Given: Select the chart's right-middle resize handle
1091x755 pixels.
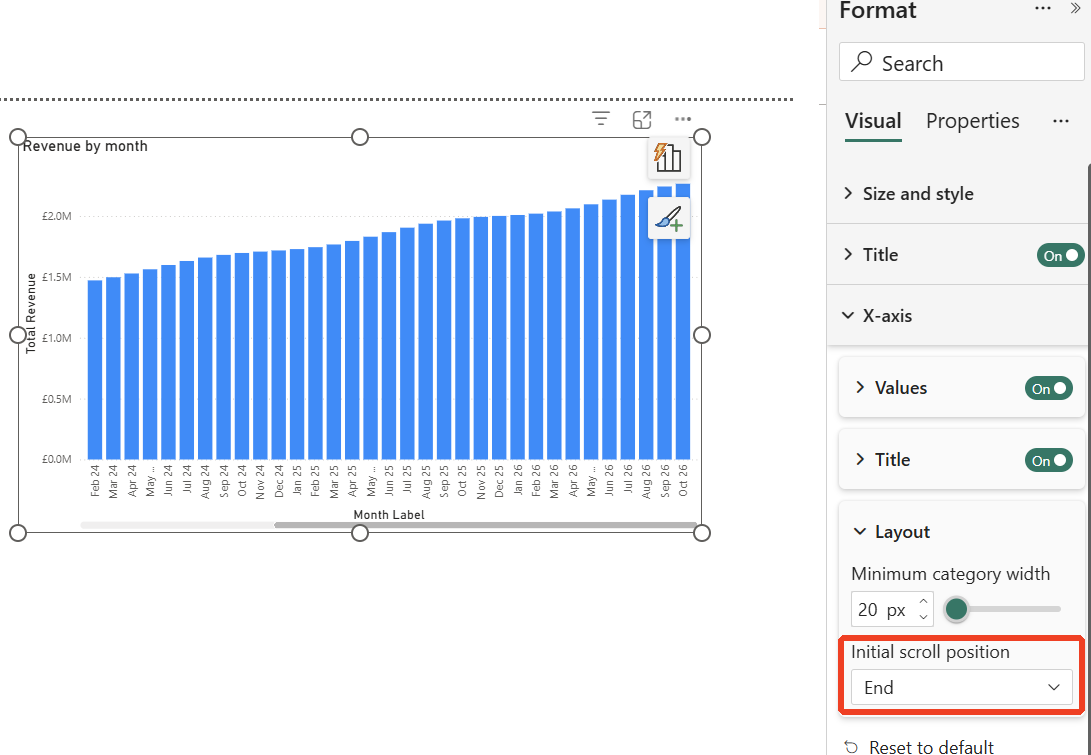Looking at the screenshot, I should (702, 335).
